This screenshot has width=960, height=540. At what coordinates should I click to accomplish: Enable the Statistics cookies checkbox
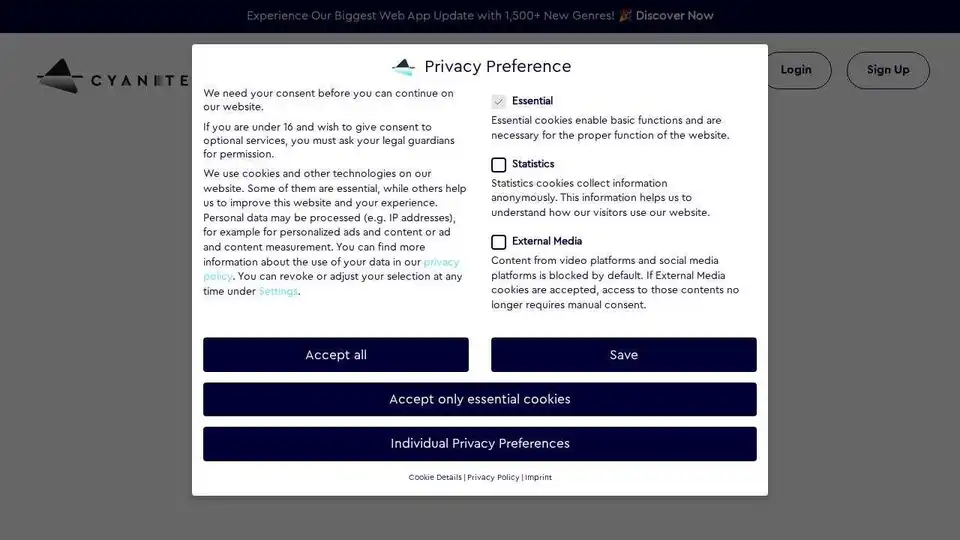click(x=498, y=165)
